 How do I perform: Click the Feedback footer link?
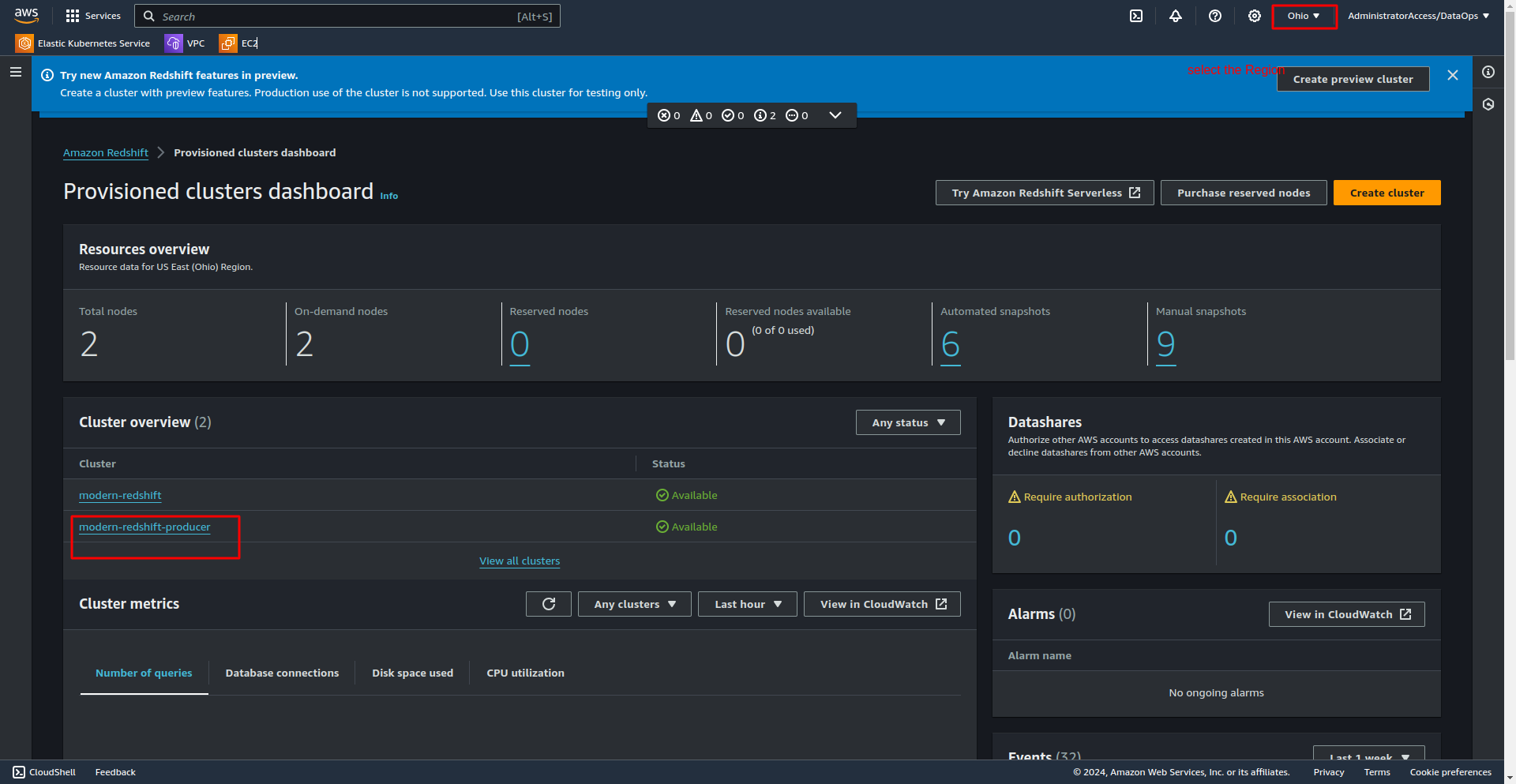coord(115,772)
